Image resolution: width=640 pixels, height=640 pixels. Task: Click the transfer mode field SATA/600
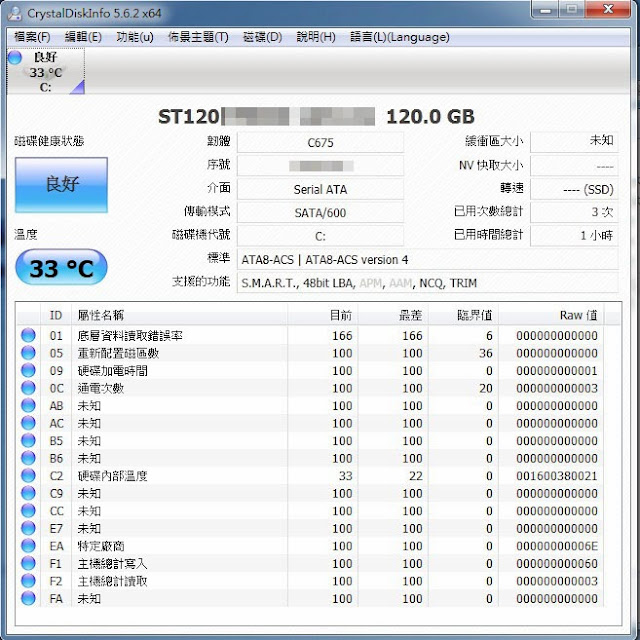point(320,213)
